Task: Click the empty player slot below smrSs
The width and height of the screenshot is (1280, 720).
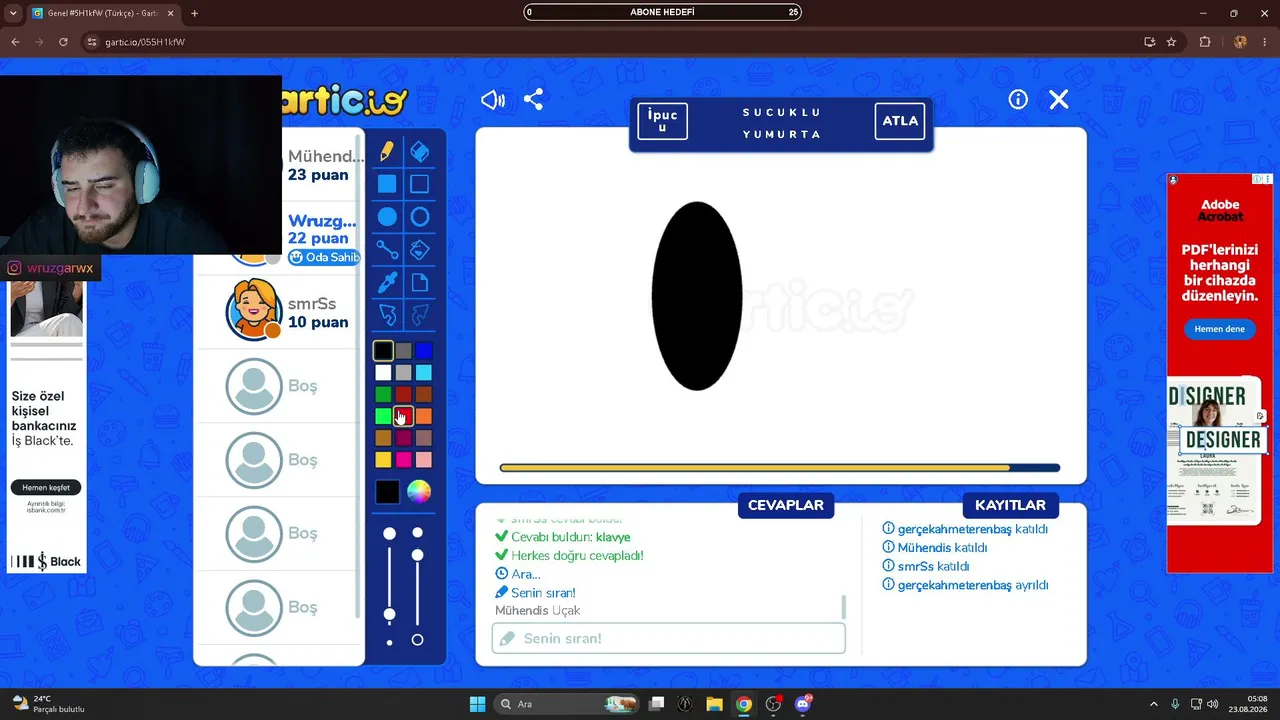Action: 279,386
